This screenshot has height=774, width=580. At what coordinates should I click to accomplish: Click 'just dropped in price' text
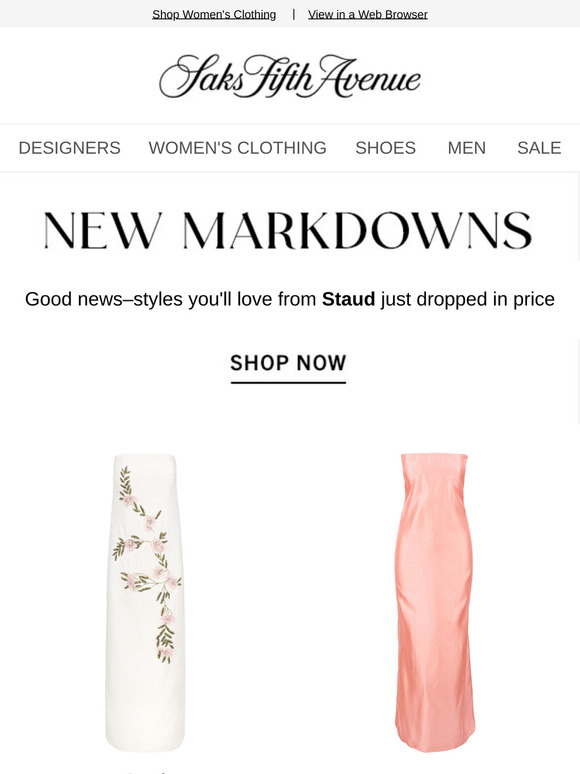[x=467, y=299]
